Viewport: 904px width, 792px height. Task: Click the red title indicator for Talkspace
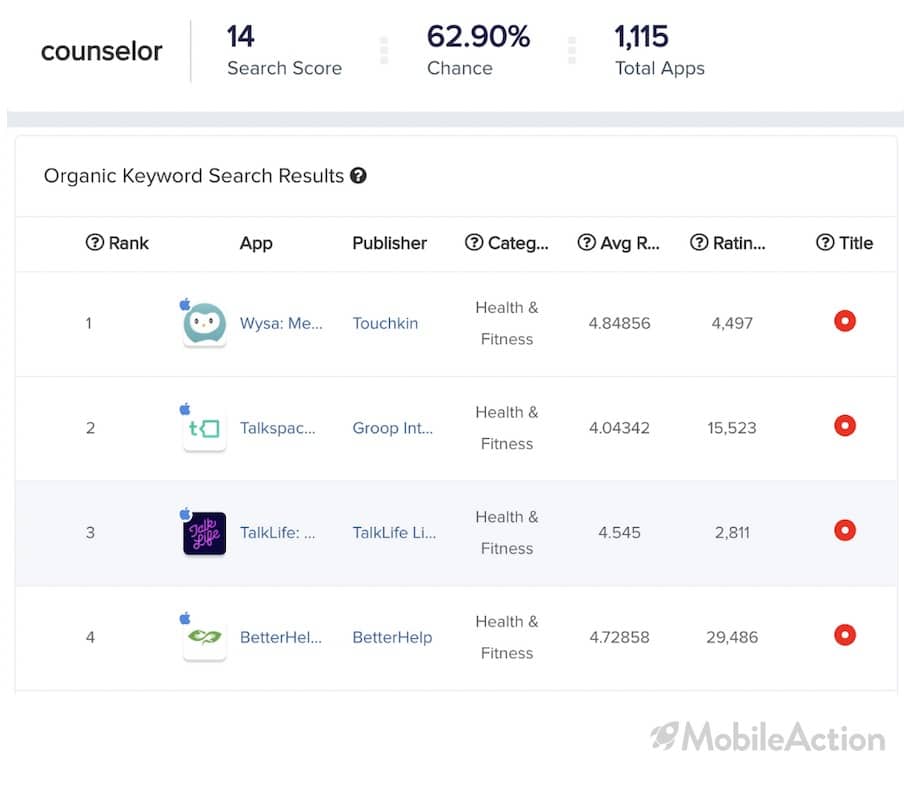(x=845, y=426)
